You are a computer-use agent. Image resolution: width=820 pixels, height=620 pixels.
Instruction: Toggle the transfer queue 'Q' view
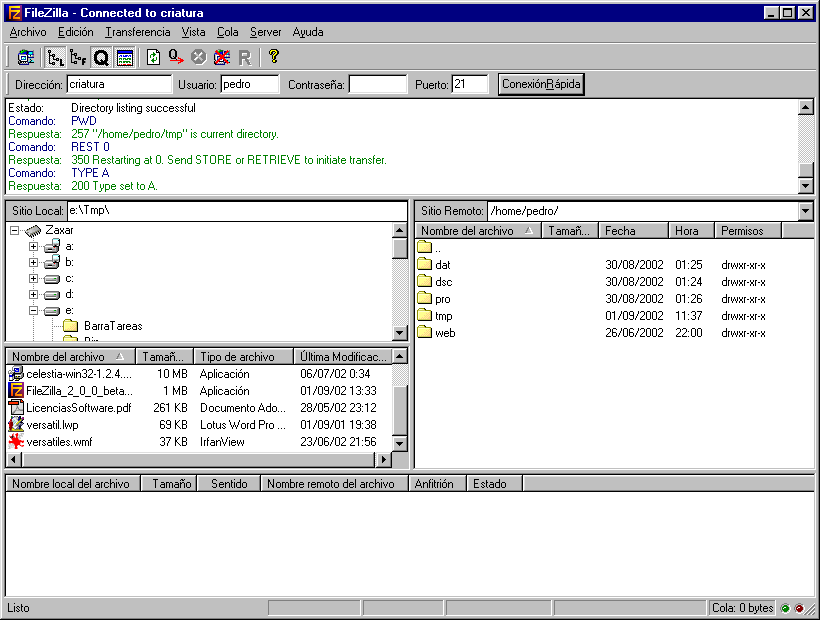point(101,58)
